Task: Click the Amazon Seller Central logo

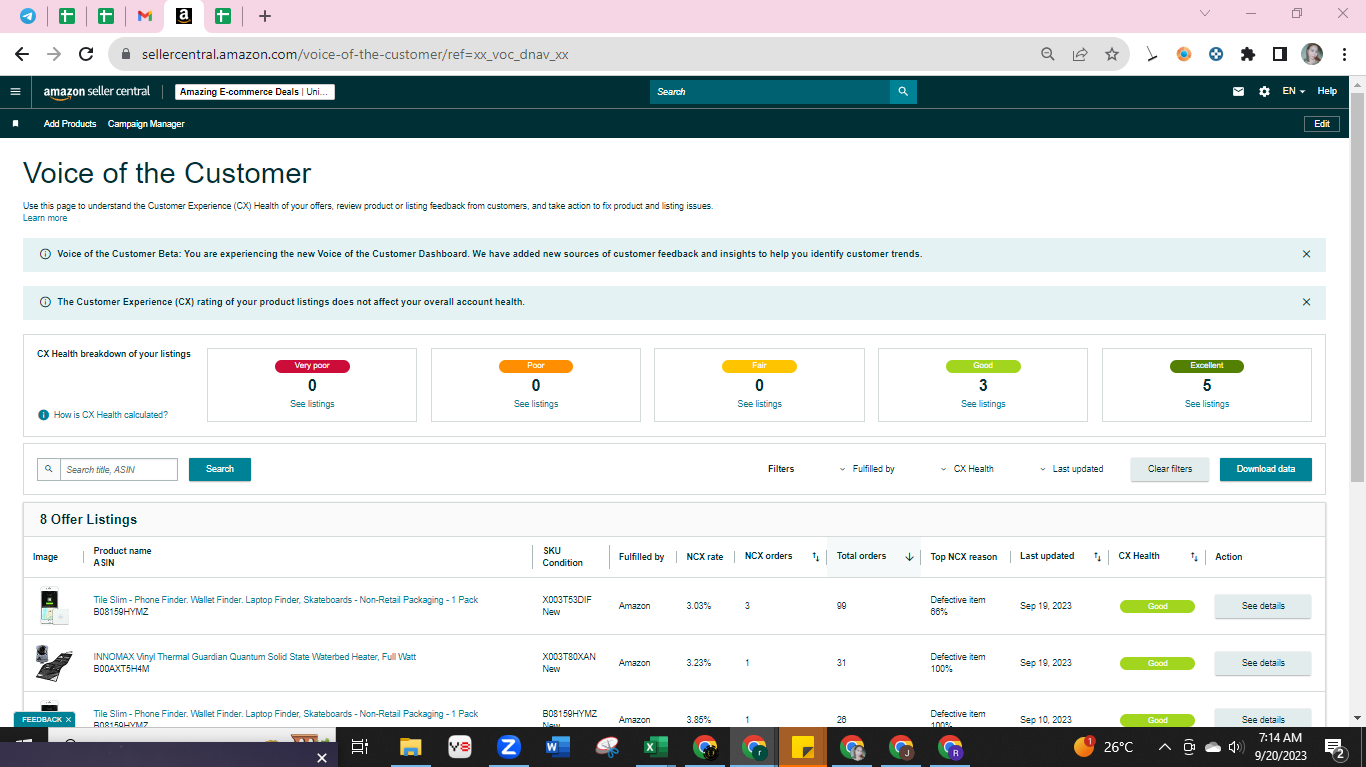Action: pos(96,91)
